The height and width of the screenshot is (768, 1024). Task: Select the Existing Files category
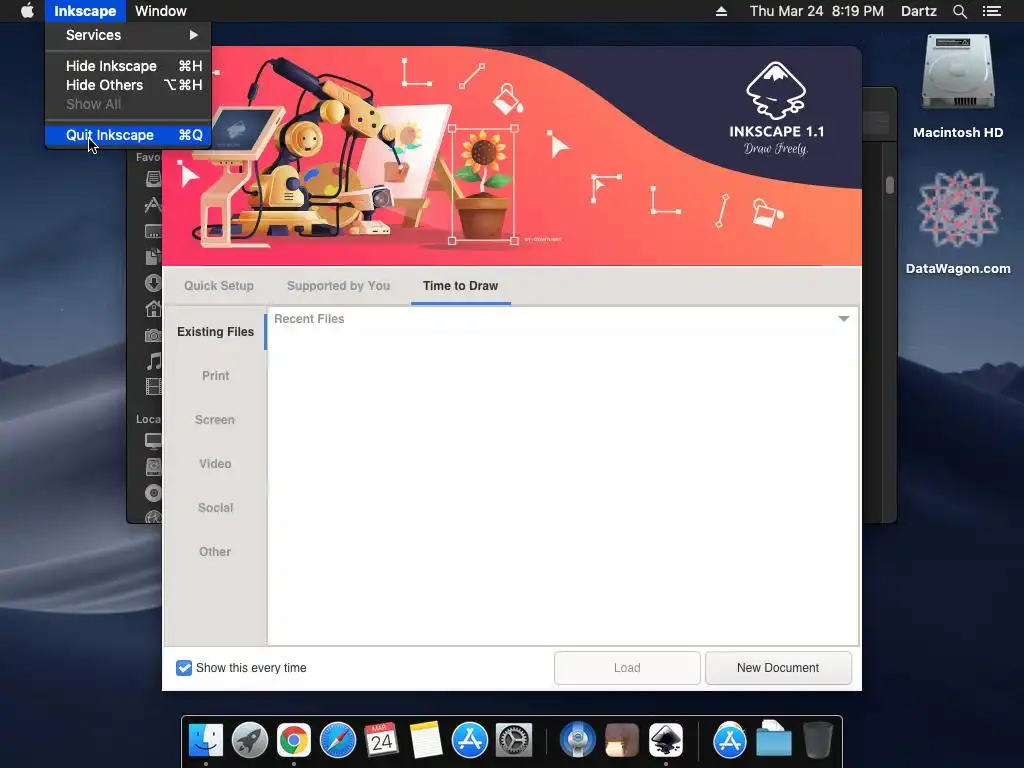[x=216, y=332]
